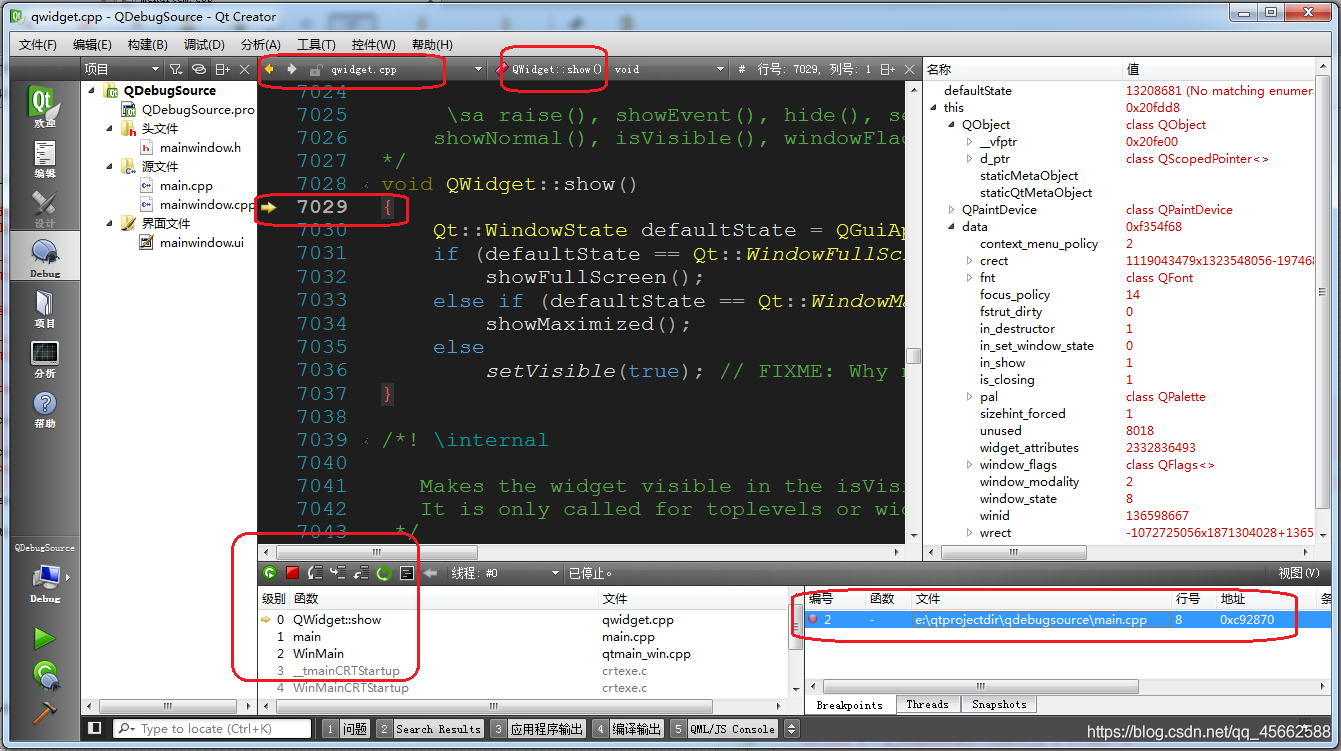Open the QWidget::show() symbol dropdown
The width and height of the screenshot is (1341, 751).
tap(610, 69)
